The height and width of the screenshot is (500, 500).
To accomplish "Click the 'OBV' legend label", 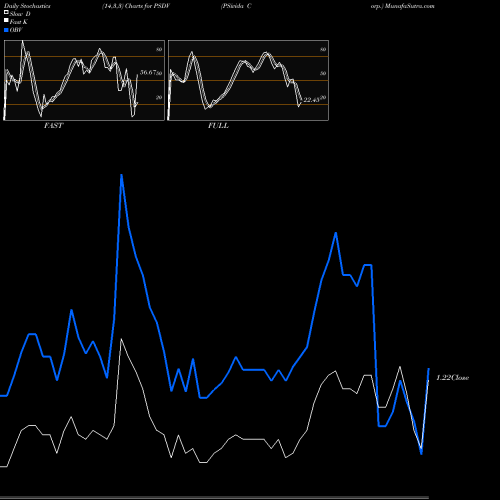I will tap(16, 30).
